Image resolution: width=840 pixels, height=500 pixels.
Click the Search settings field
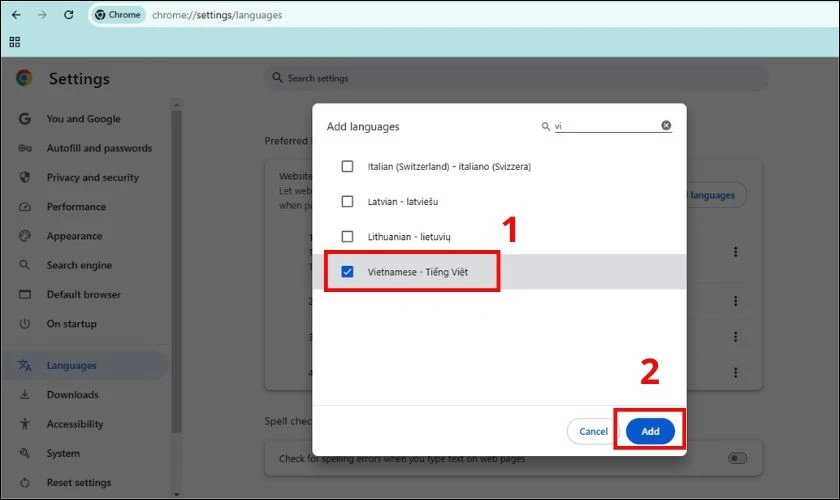(516, 78)
